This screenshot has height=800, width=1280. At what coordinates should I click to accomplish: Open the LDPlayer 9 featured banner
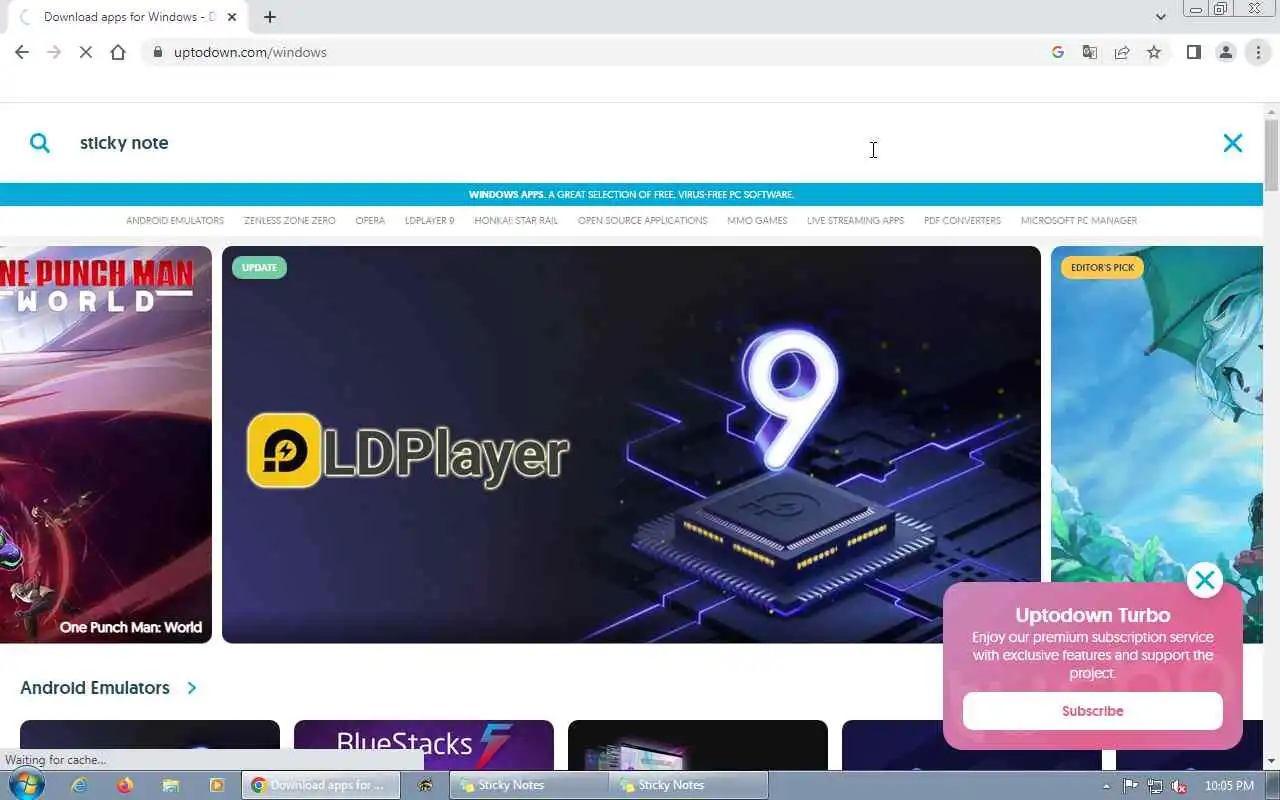[x=631, y=444]
